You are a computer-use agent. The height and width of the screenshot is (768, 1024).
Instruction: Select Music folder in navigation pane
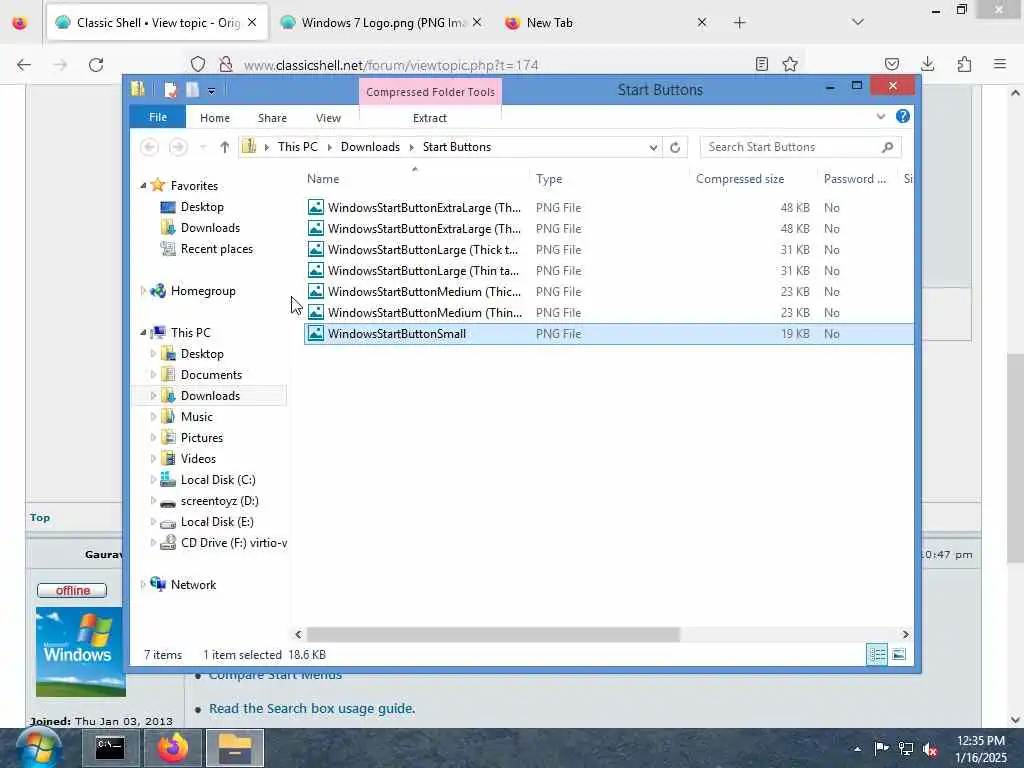pos(197,417)
